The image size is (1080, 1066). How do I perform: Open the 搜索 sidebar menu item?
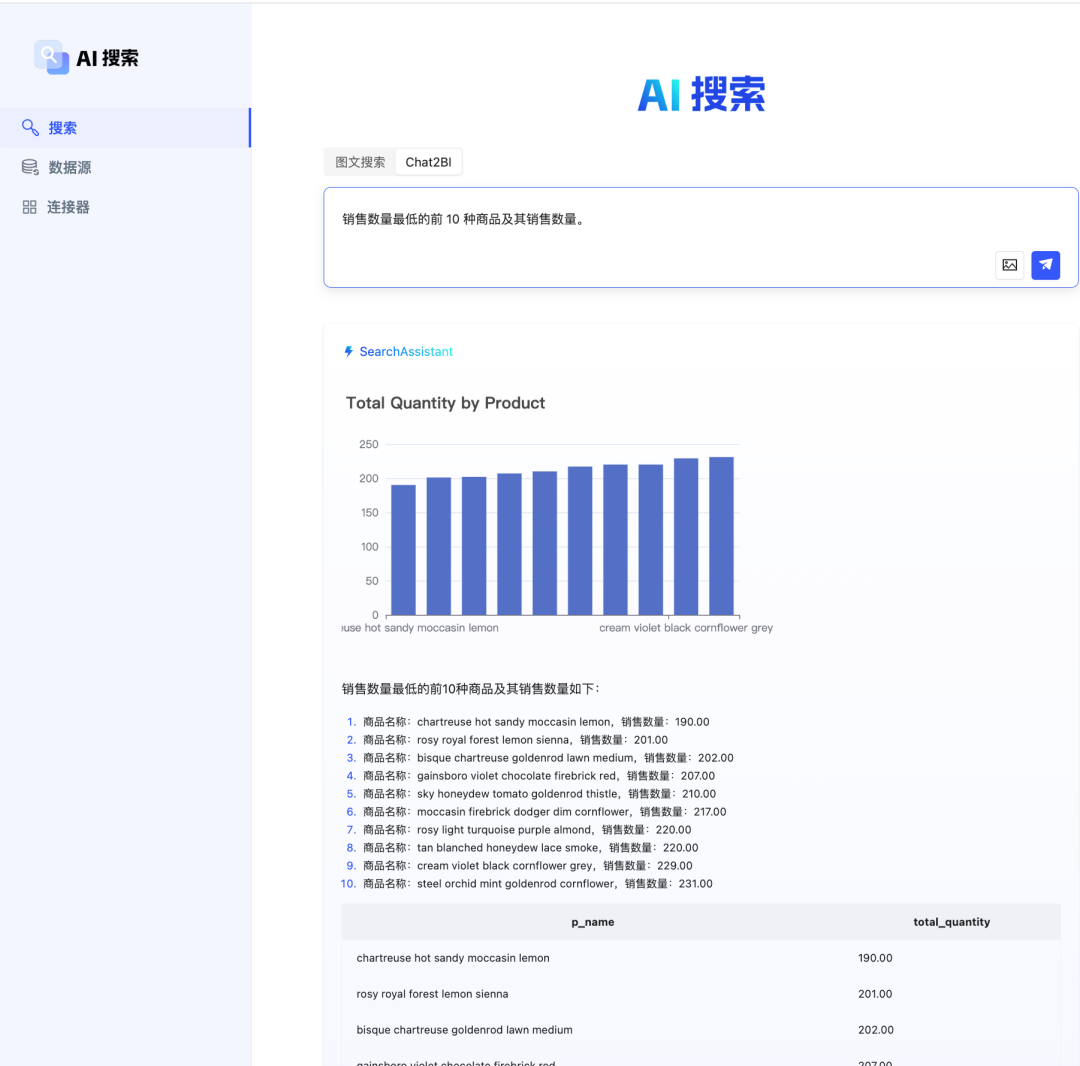point(125,127)
